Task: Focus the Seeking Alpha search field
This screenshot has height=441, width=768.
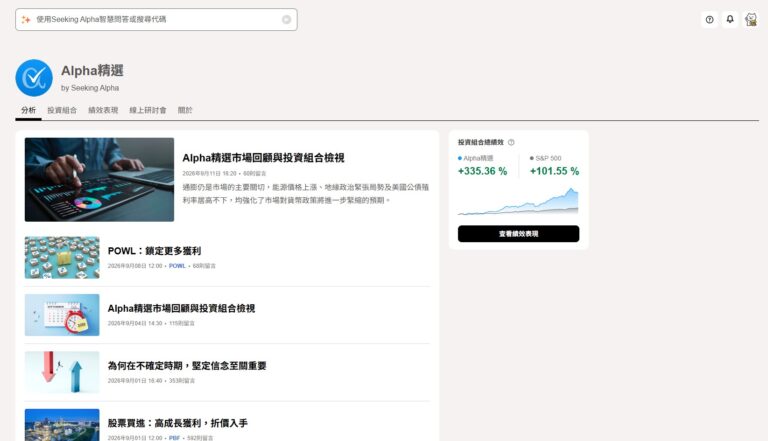Action: point(156,20)
